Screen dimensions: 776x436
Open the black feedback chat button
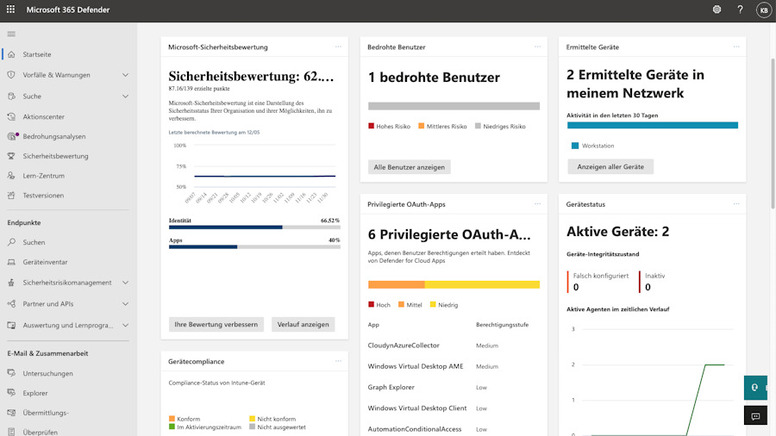755,416
